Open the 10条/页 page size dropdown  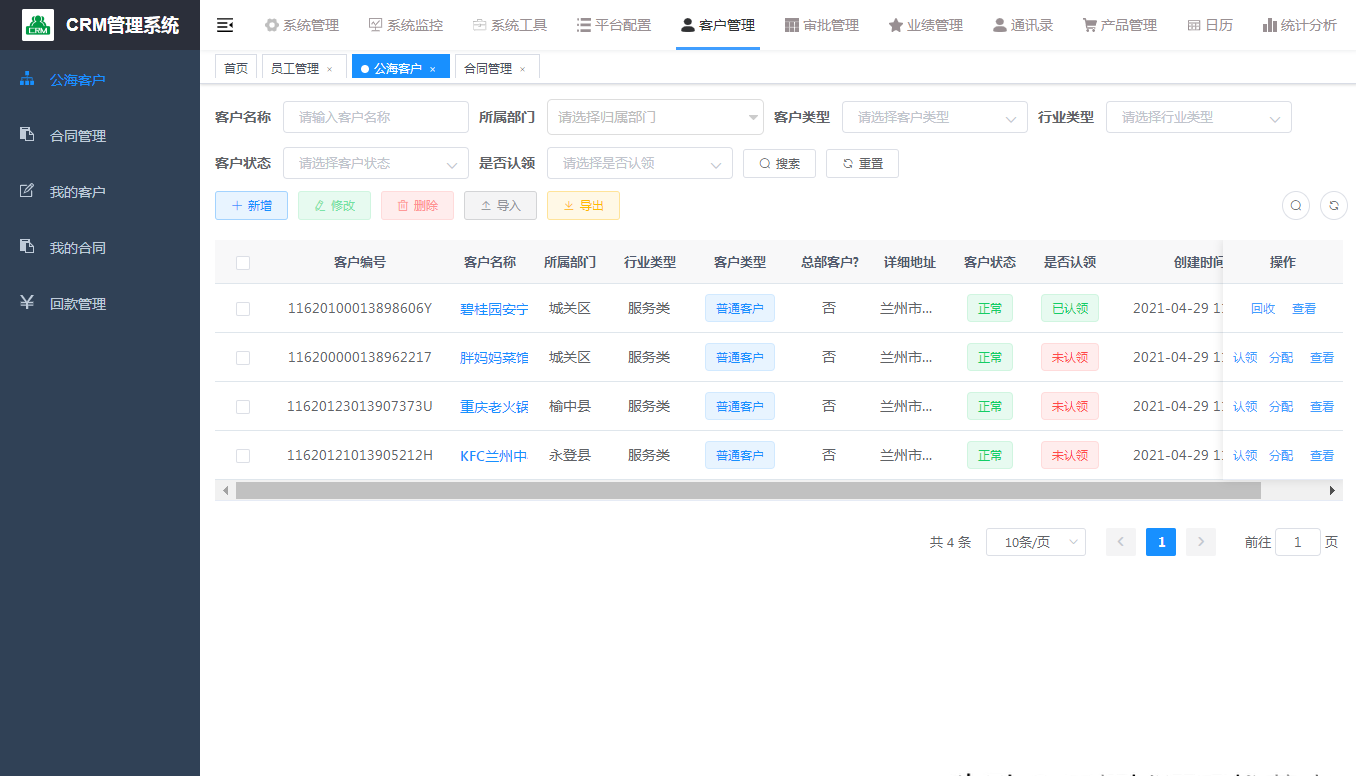[1035, 542]
